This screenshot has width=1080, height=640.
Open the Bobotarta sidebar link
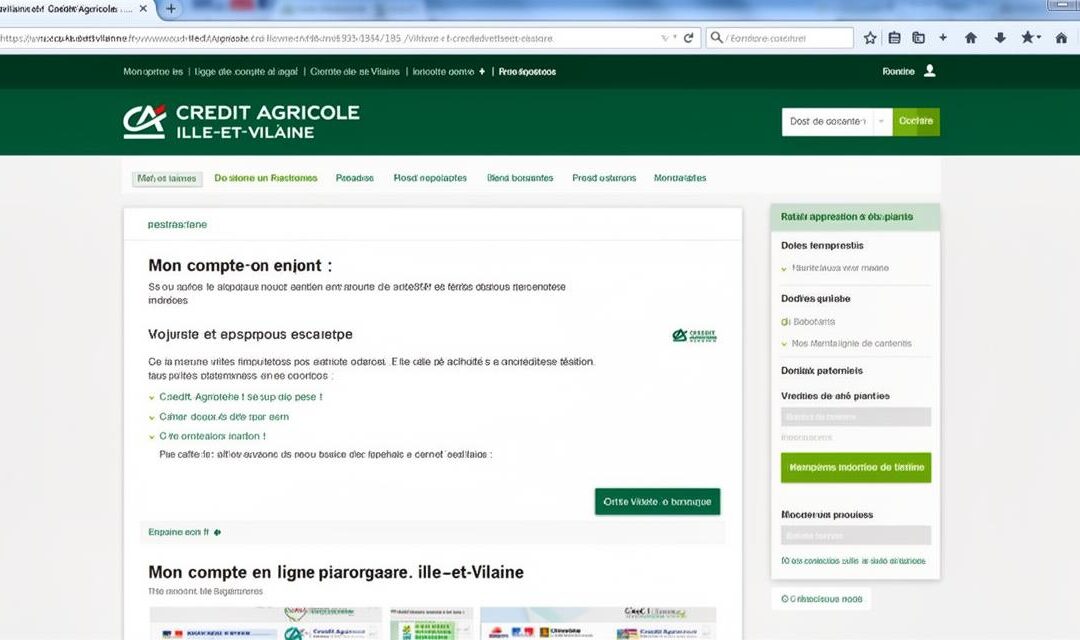[808, 322]
